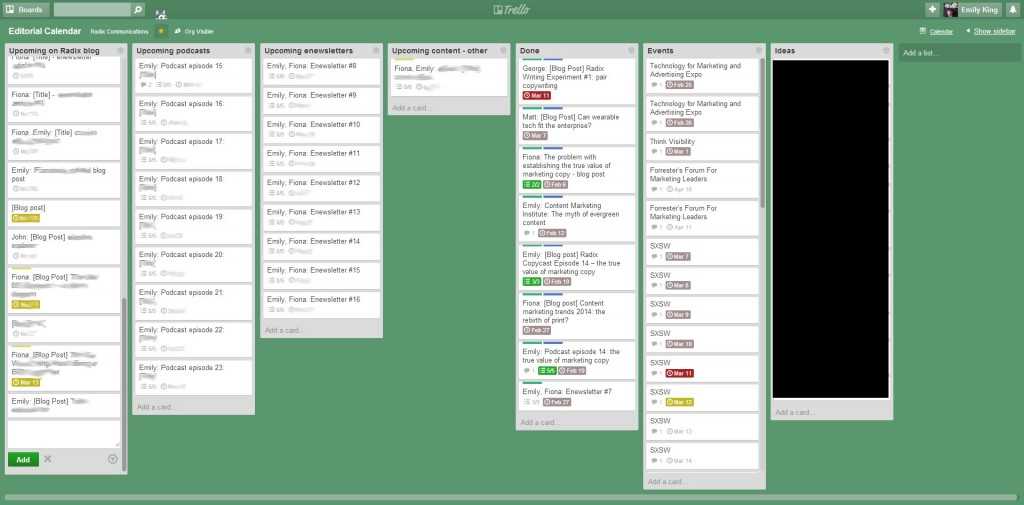This screenshot has height=505, width=1024.
Task: Click the black card cover in Ideas list
Action: tap(831, 229)
